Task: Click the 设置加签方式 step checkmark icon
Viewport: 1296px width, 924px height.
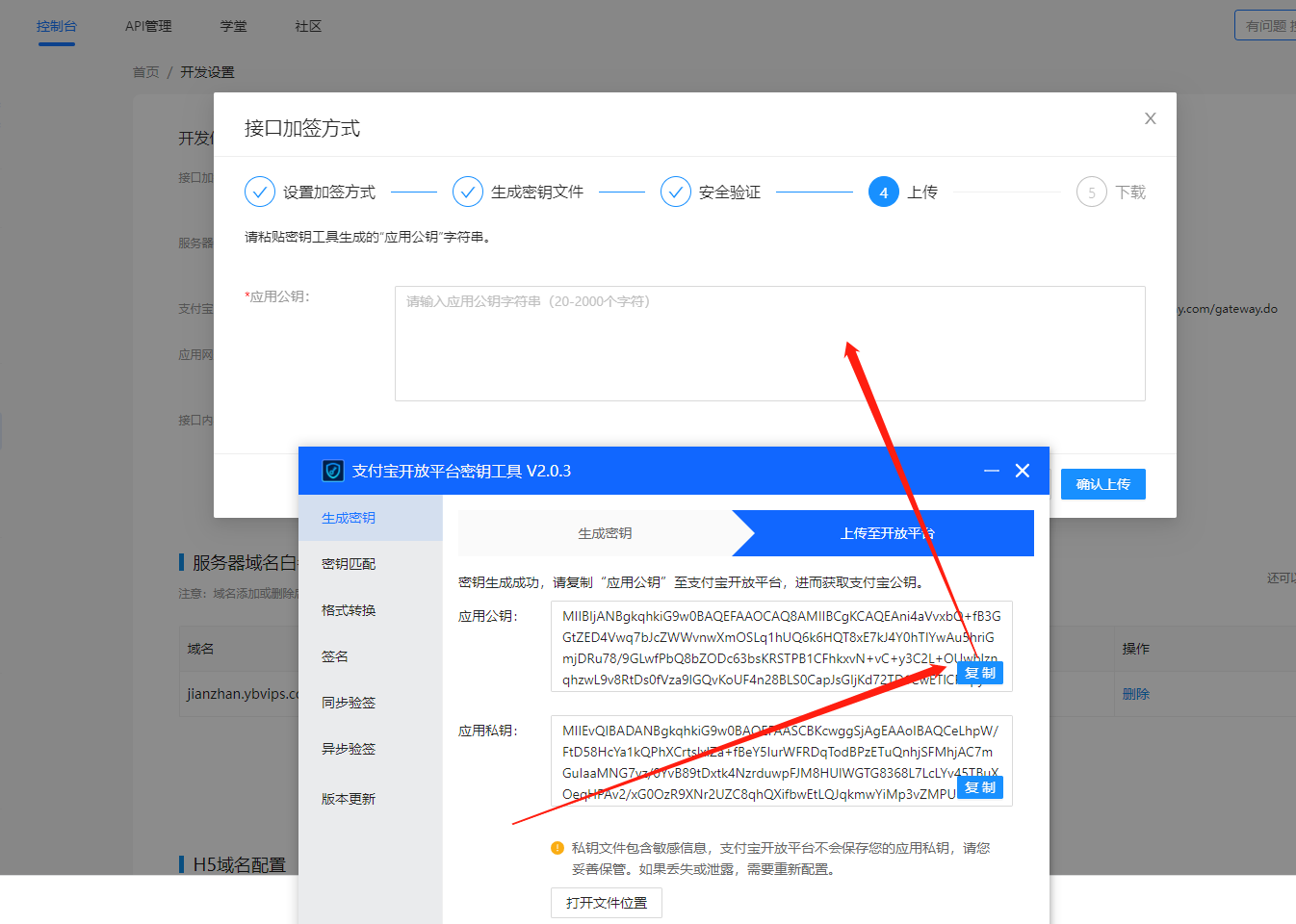Action: (x=260, y=192)
